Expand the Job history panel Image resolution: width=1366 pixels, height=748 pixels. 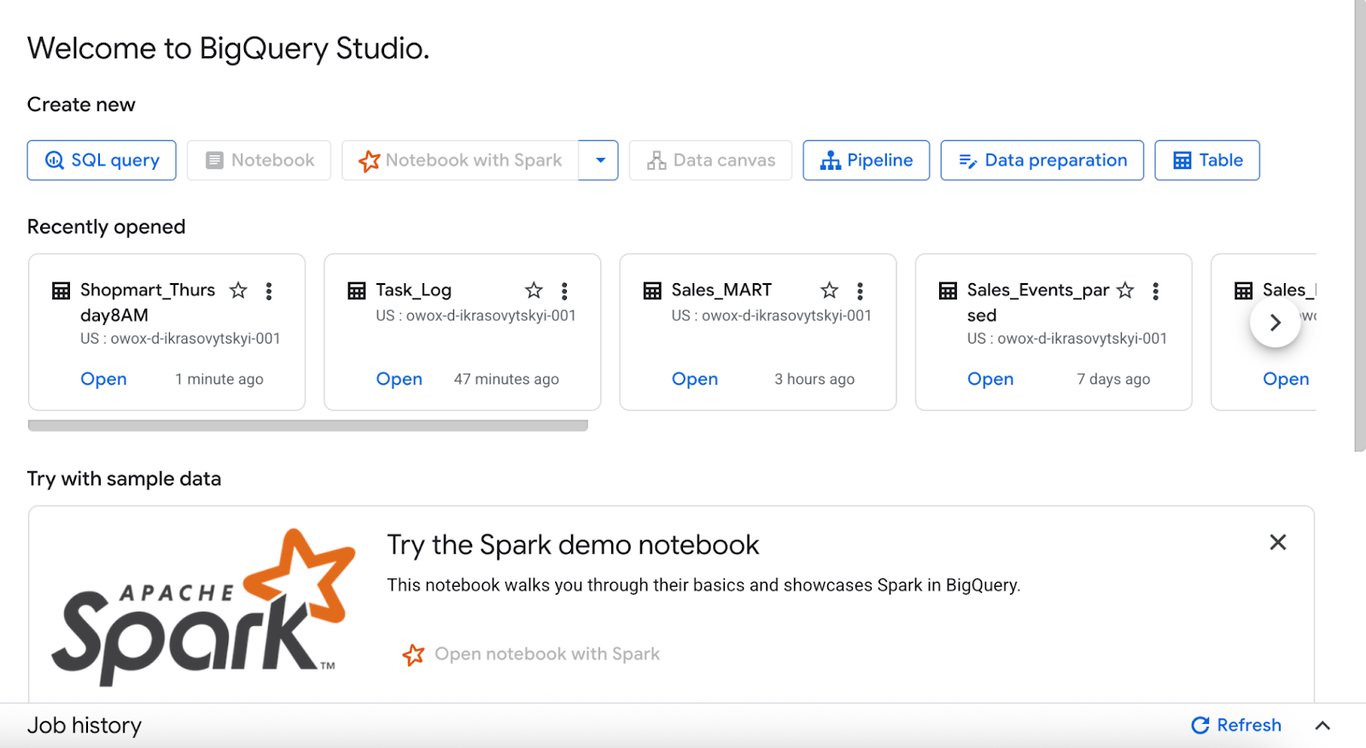(1322, 726)
